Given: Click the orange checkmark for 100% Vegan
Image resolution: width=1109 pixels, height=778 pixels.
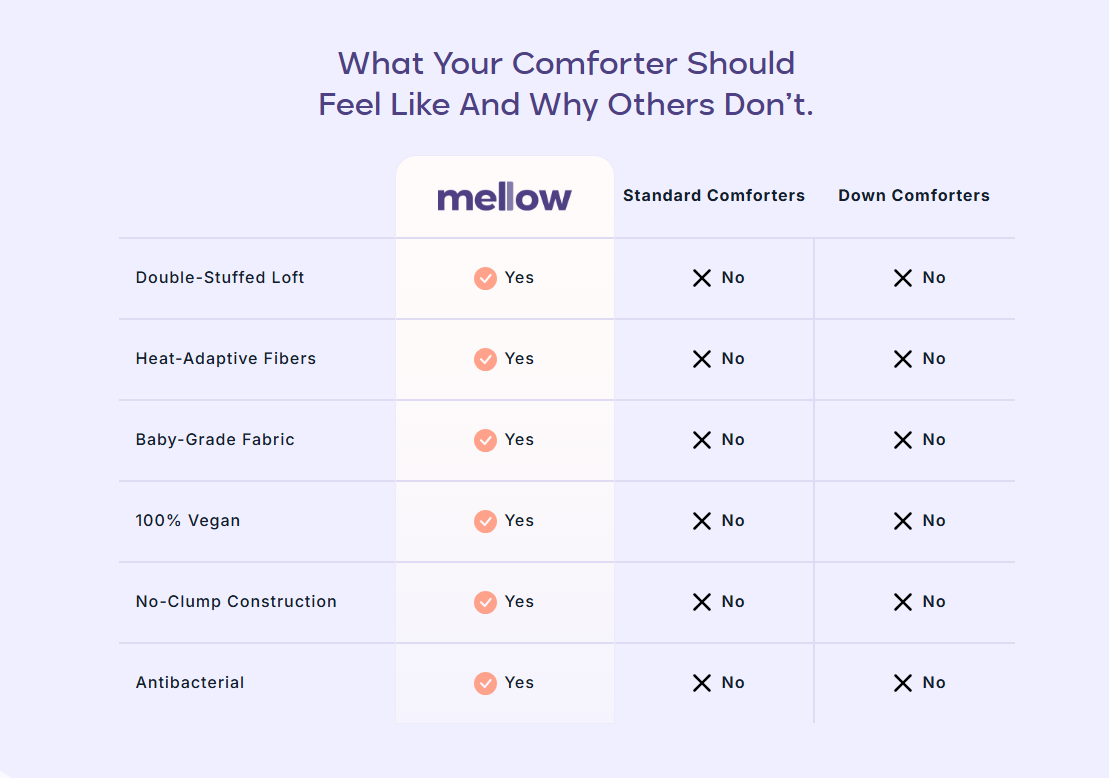Looking at the screenshot, I should [485, 521].
